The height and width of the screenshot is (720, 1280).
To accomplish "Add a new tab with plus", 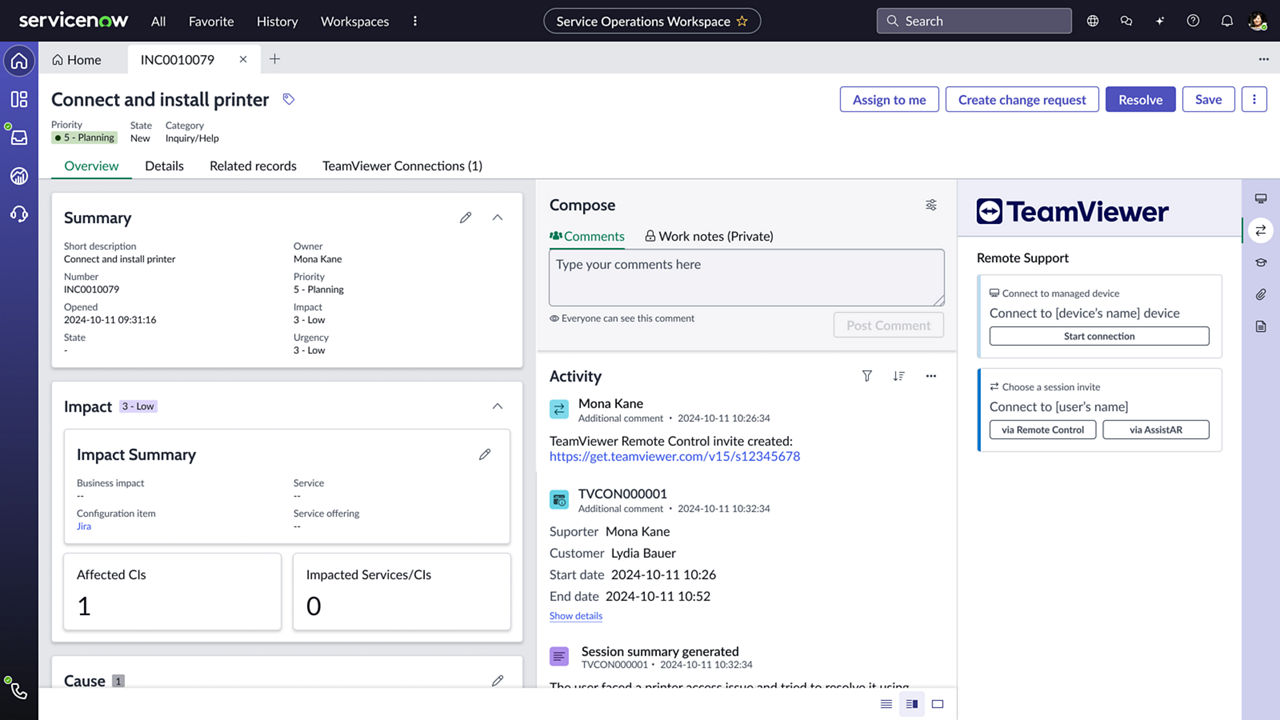I will coord(275,59).
